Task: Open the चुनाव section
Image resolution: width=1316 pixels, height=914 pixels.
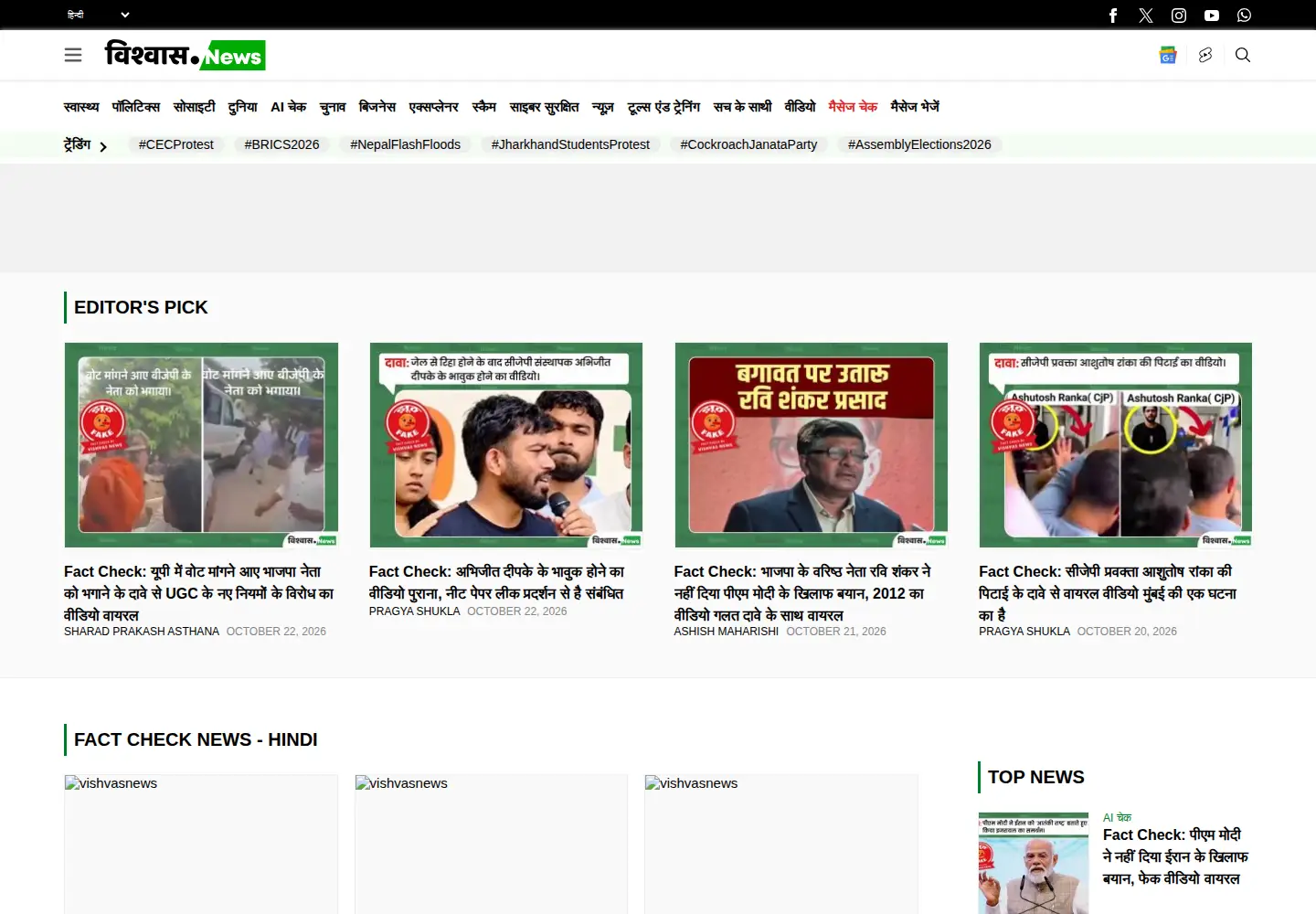Action: coord(333,107)
